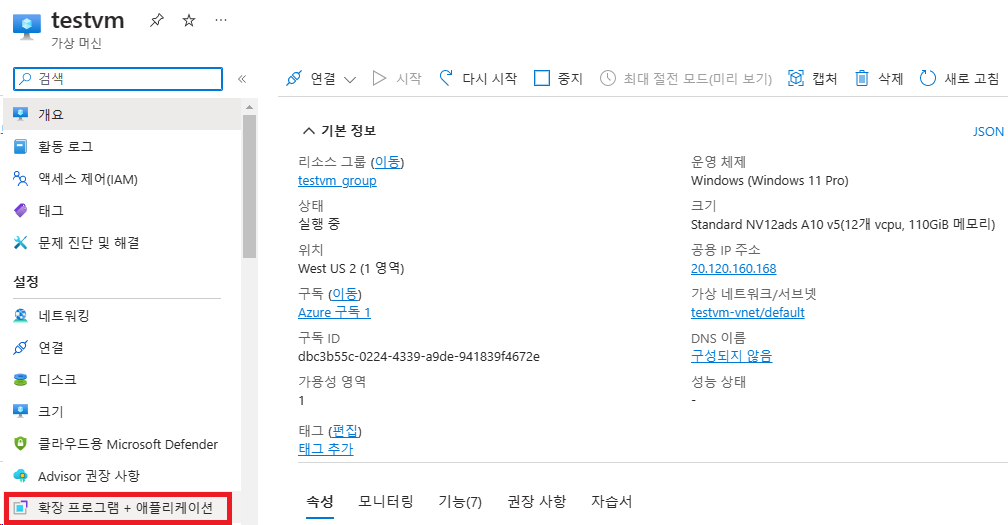Click the 다시 시작 restart arrow icon
1008x525 pixels.
(x=446, y=78)
